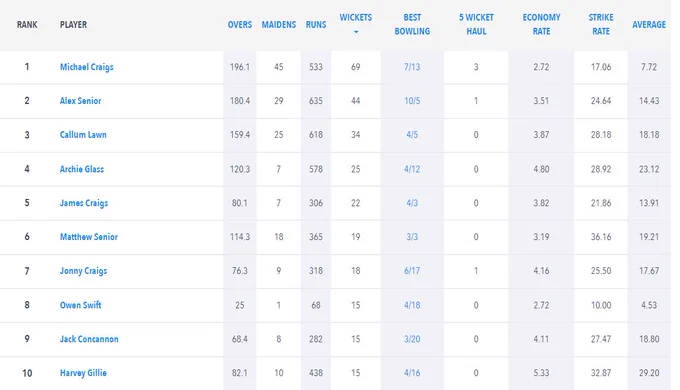Sort table by Maidens column
Viewport: 680px width, 390px height.
click(x=278, y=25)
